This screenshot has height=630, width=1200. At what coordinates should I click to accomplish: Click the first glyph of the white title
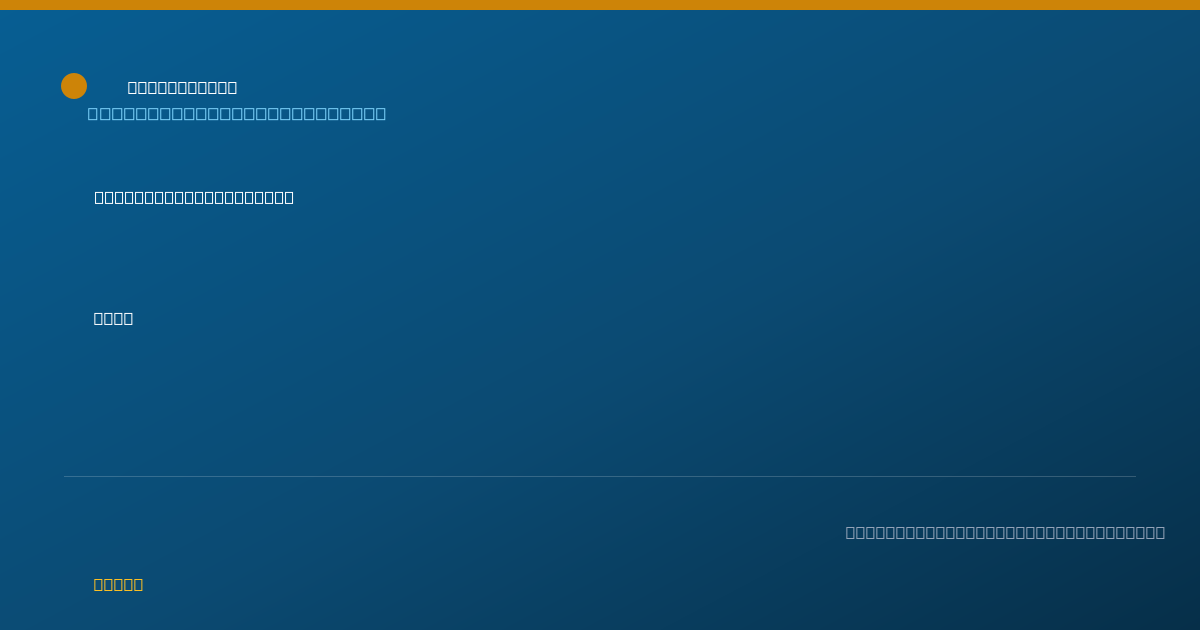[133, 88]
